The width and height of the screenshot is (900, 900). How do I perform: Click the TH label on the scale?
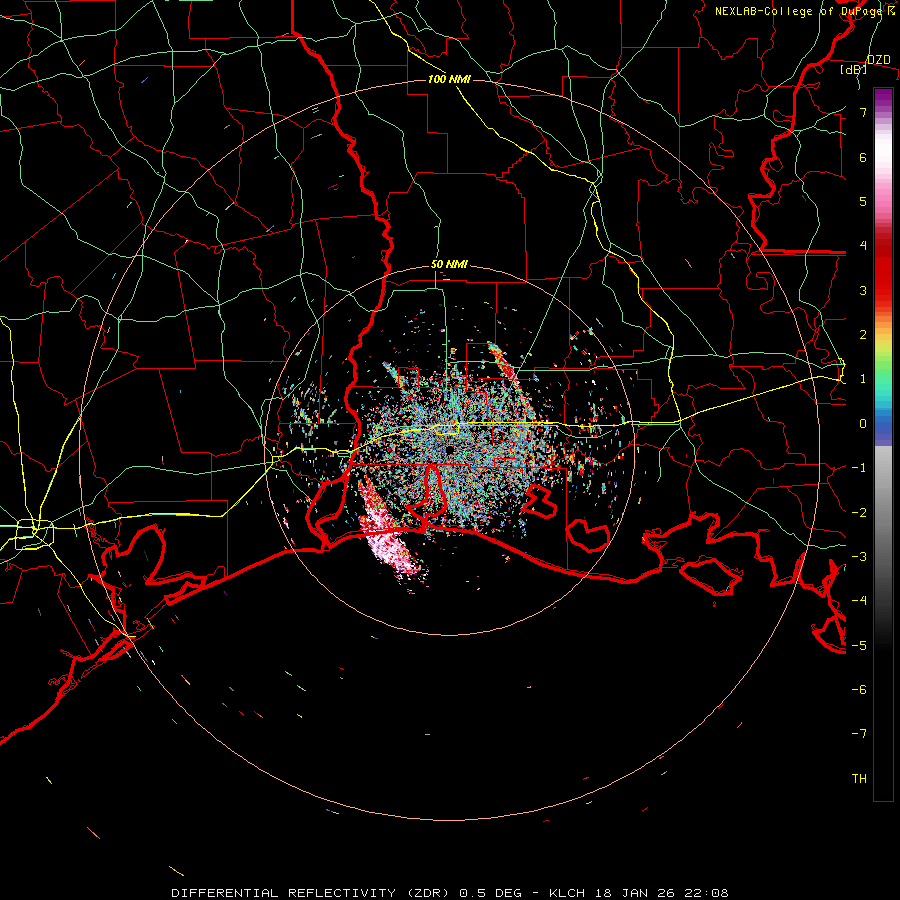[x=859, y=779]
